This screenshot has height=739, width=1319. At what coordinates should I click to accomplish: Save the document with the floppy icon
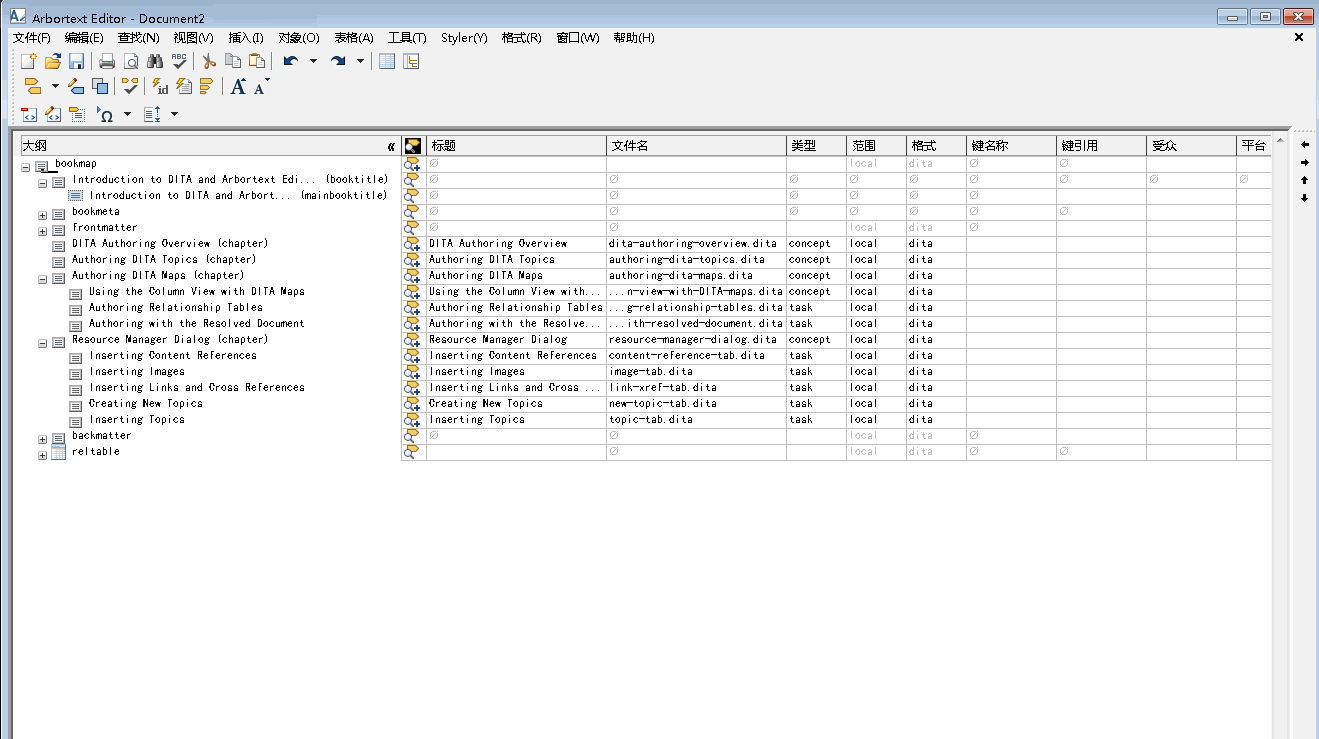(76, 61)
